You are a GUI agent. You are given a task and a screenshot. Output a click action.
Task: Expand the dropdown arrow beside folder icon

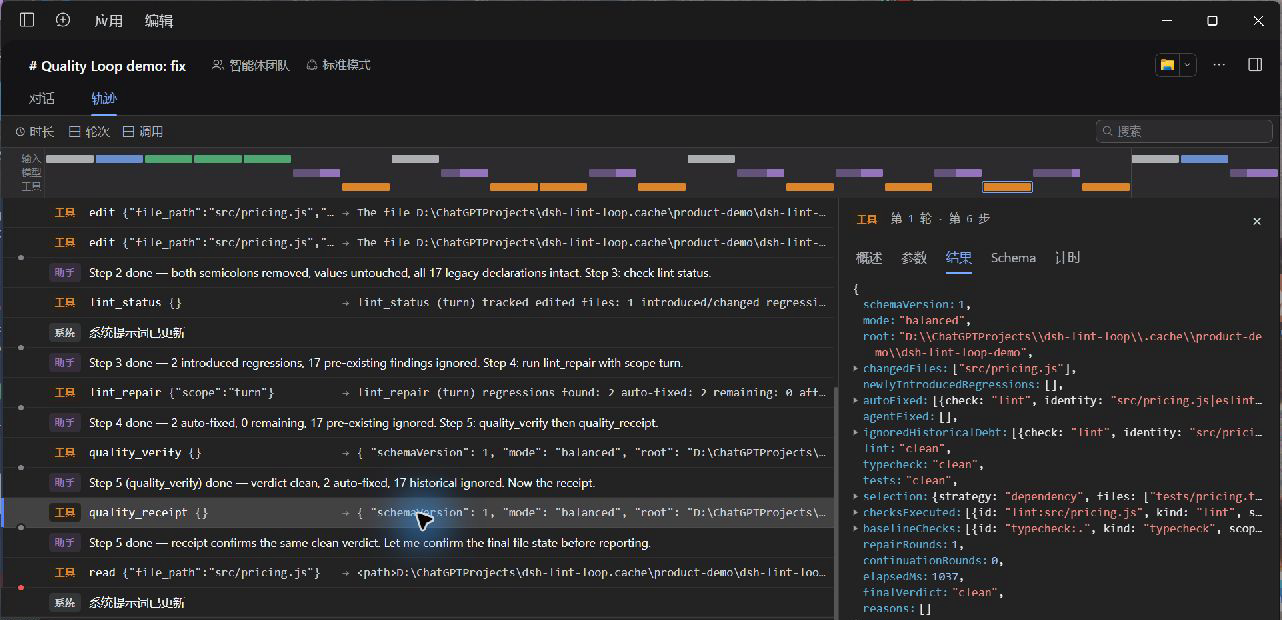tap(1187, 65)
